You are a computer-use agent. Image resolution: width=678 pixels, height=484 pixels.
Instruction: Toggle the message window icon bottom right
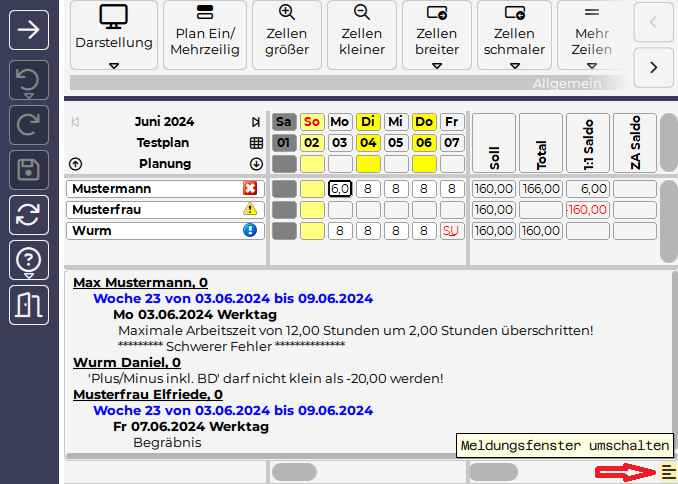667,472
